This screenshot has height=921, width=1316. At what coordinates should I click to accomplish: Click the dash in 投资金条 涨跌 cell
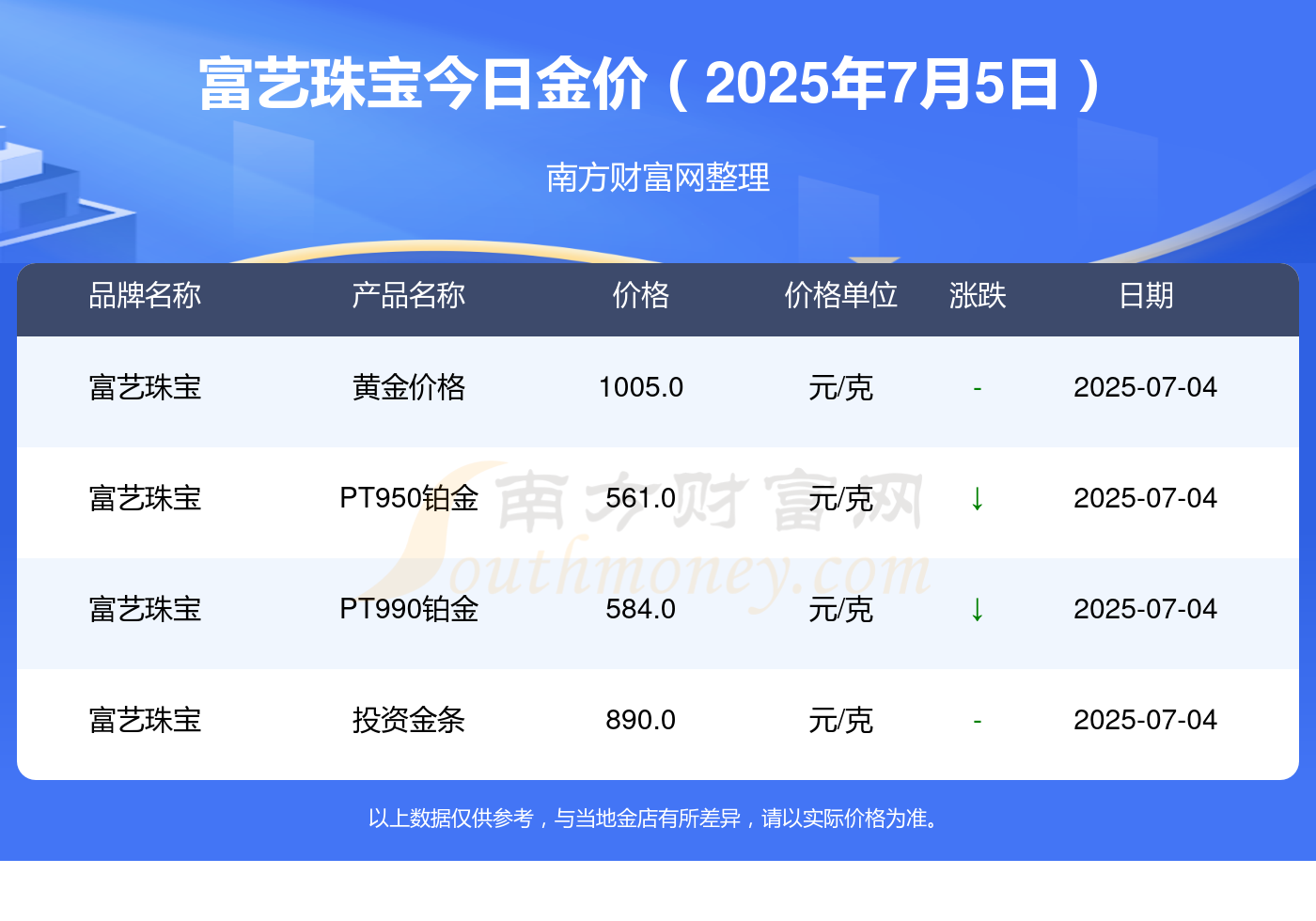978,721
